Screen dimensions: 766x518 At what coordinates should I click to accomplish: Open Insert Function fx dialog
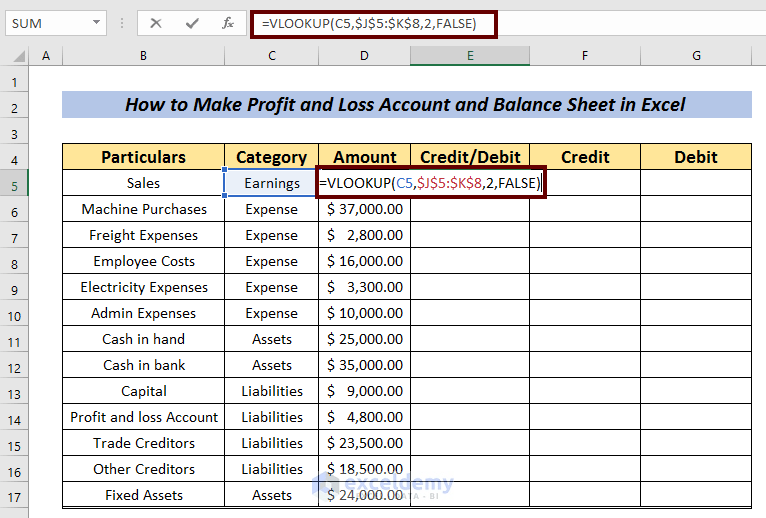pyautogui.click(x=227, y=23)
